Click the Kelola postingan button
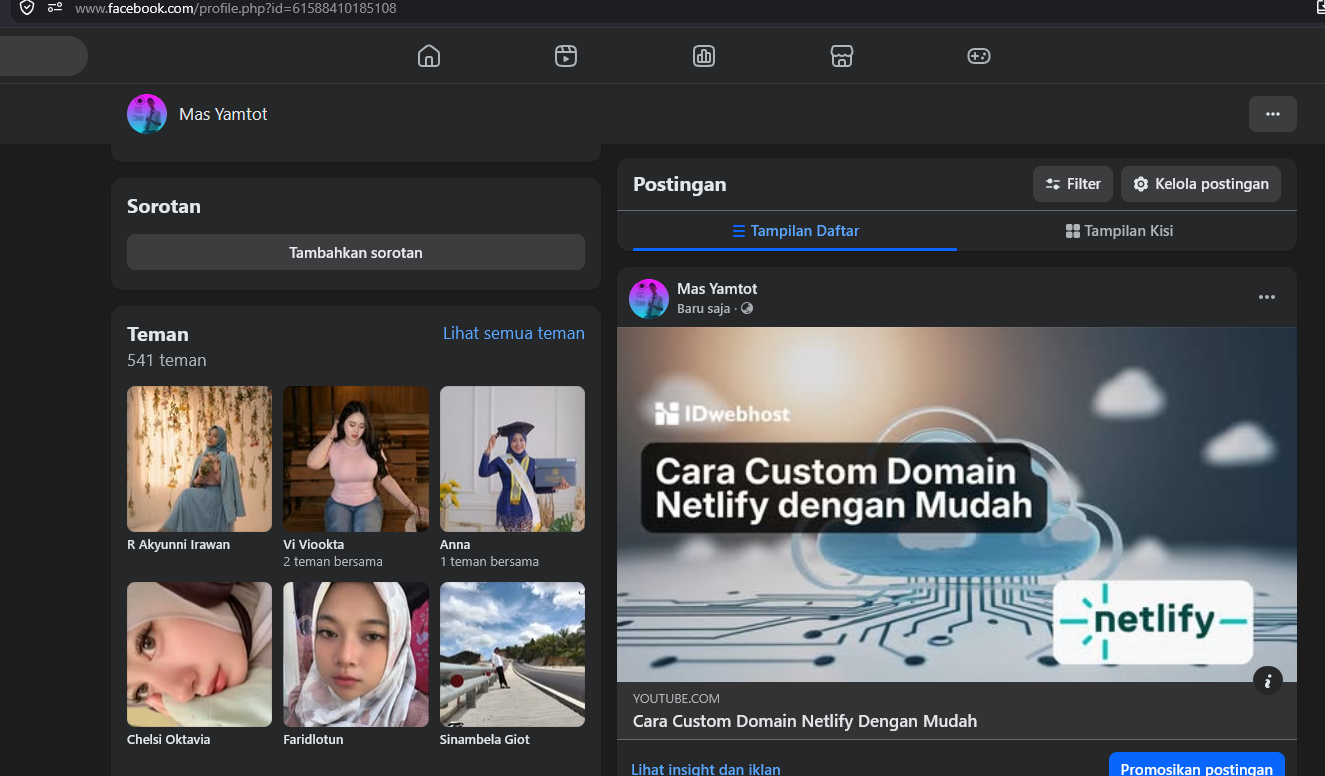1325x776 pixels. [x=1201, y=184]
